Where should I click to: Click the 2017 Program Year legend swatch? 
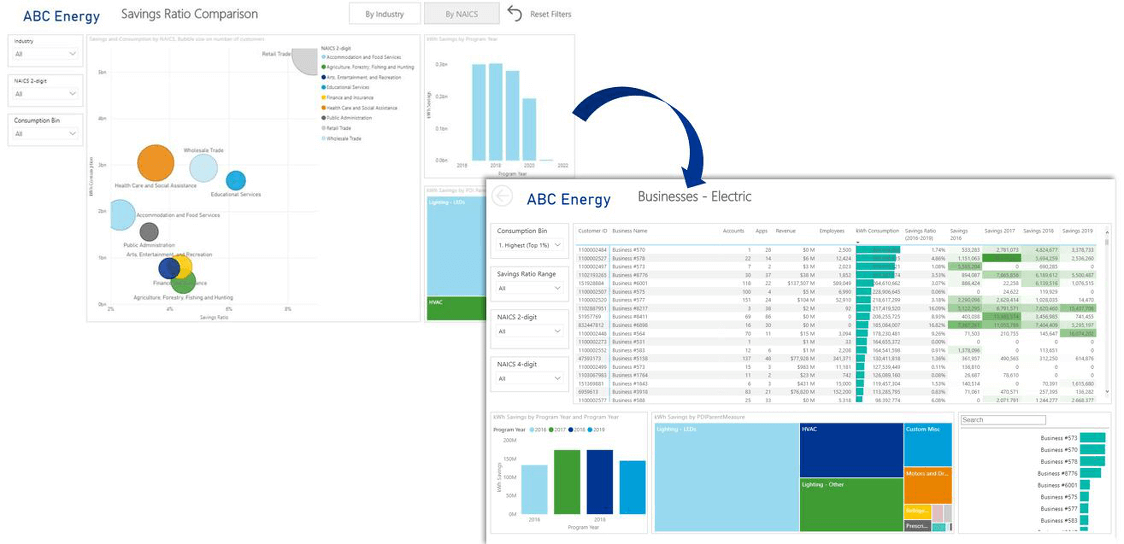coord(553,429)
